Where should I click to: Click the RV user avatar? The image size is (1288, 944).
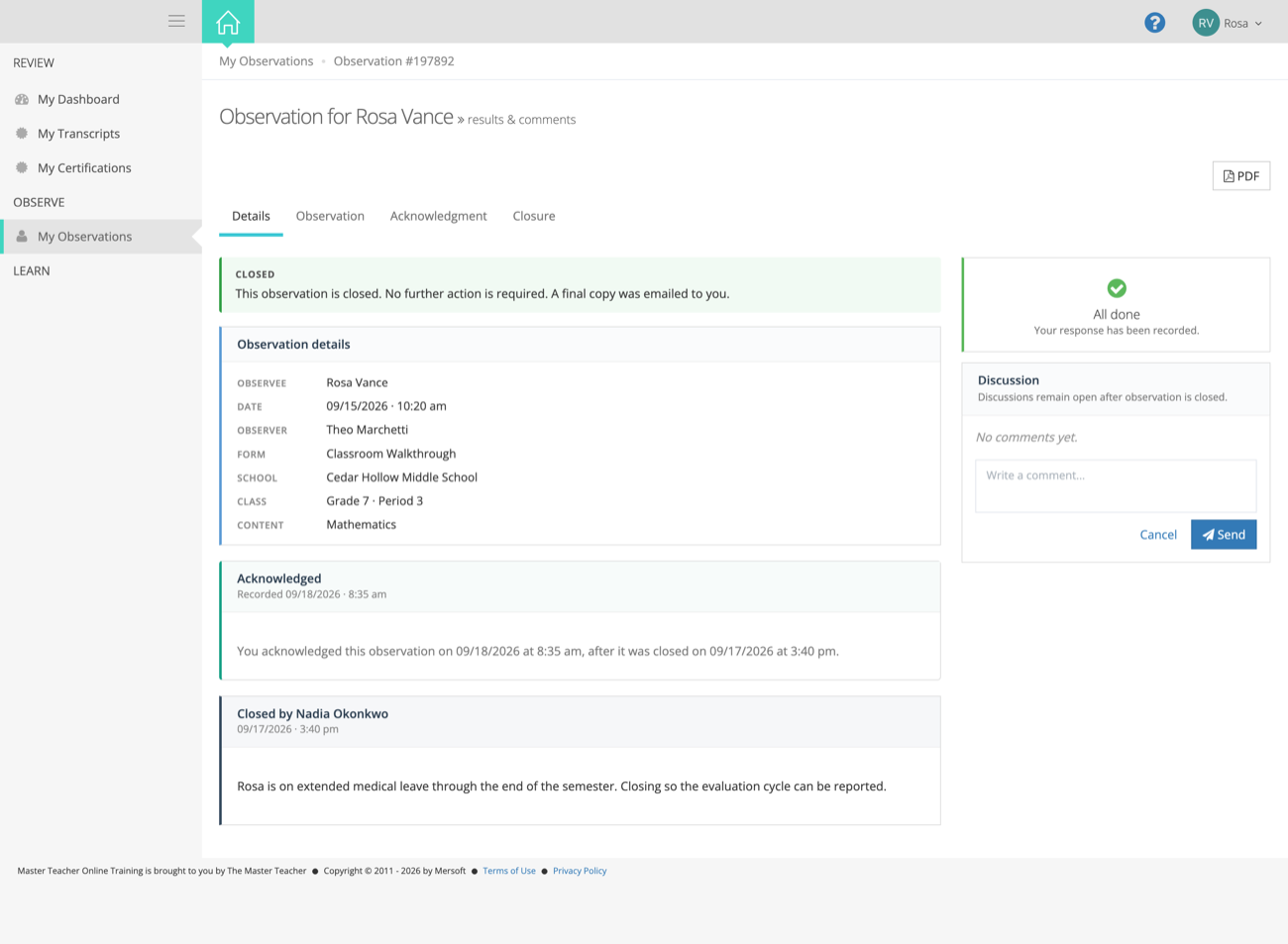pyautogui.click(x=1206, y=23)
